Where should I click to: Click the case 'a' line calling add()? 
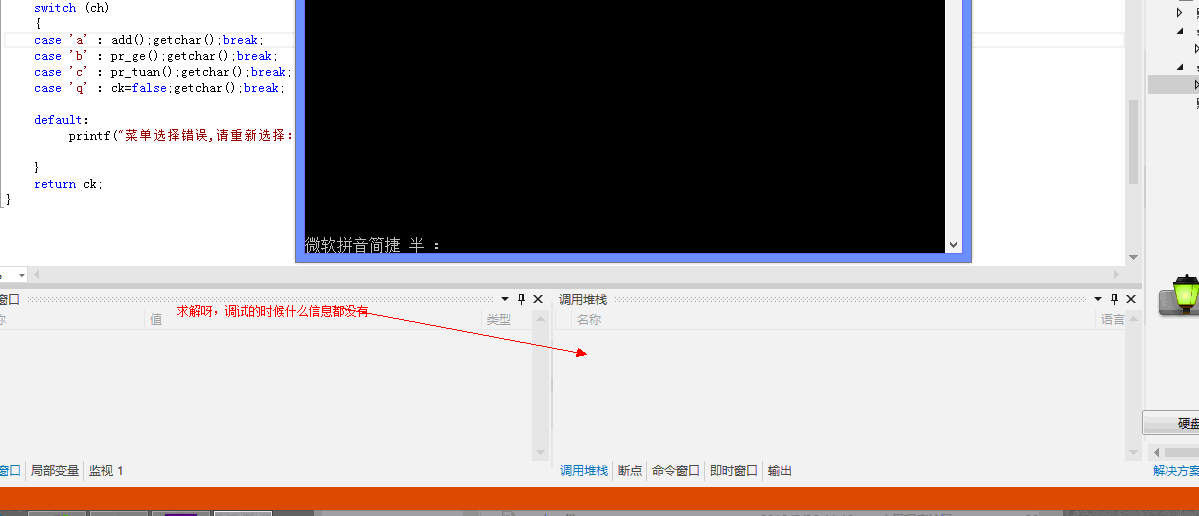[149, 40]
